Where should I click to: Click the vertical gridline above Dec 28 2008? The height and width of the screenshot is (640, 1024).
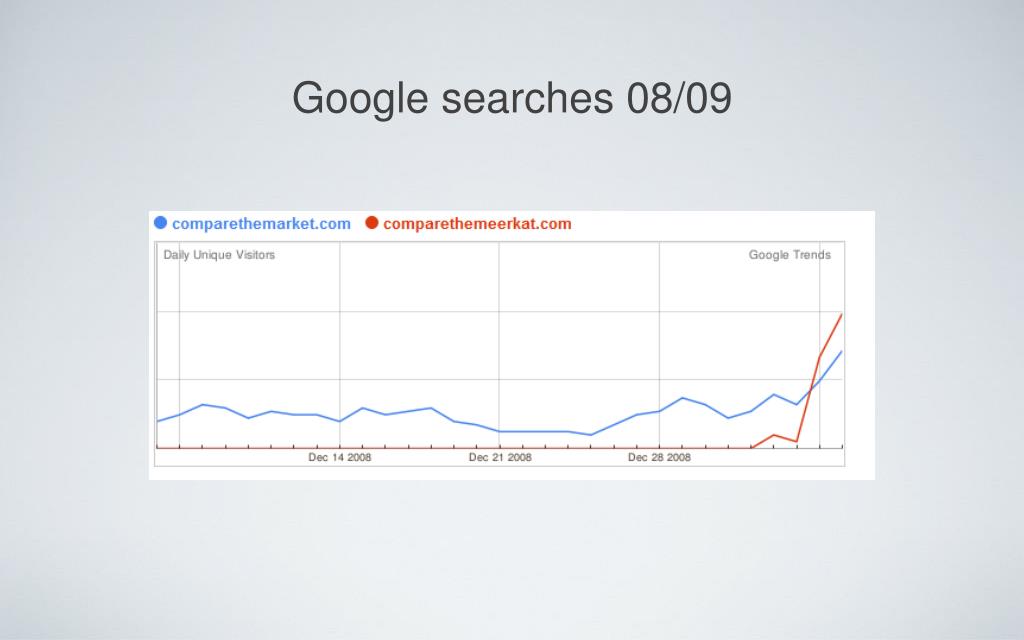(659, 327)
